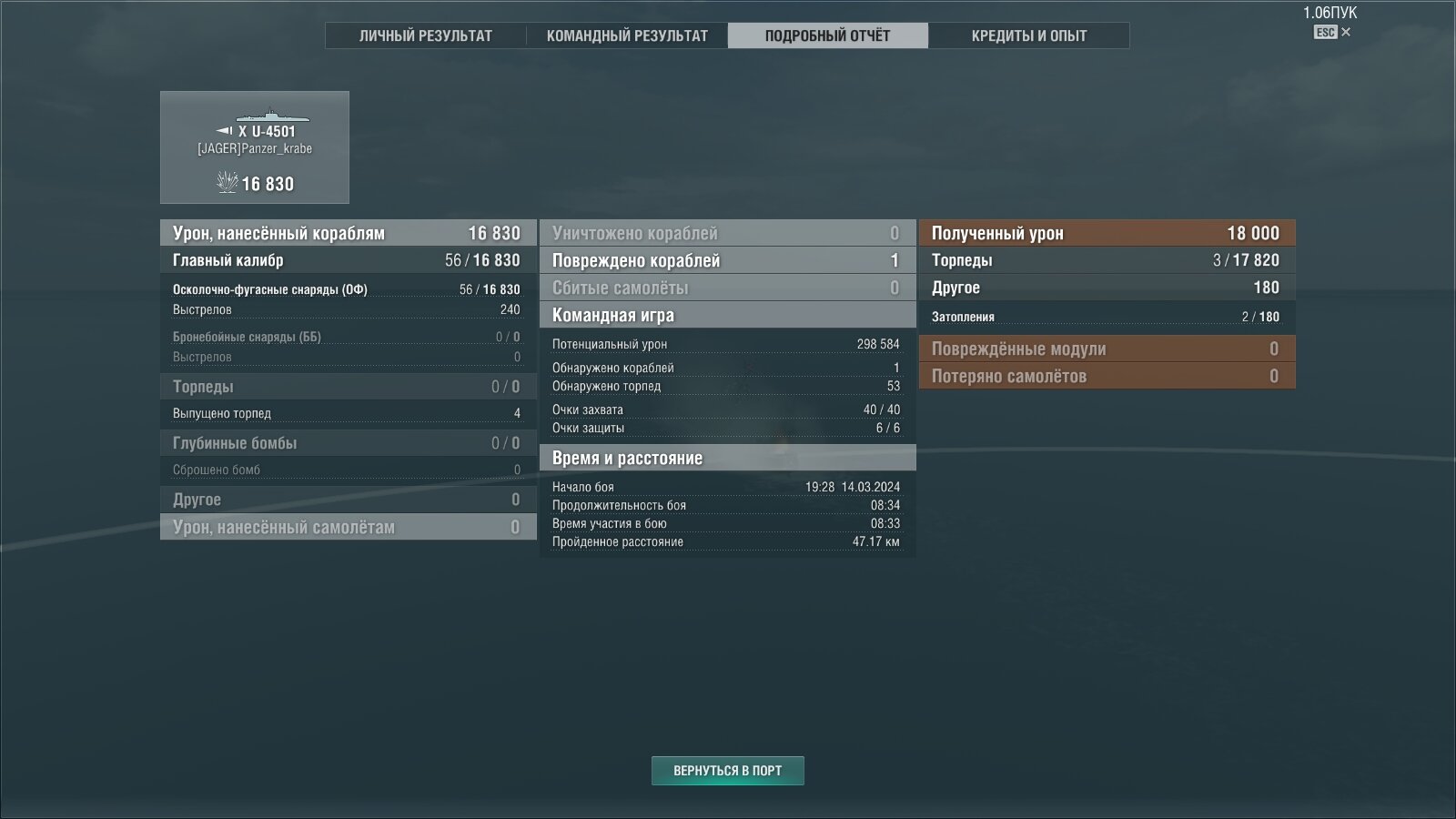Click the ESC key icon

pyautogui.click(x=1325, y=32)
